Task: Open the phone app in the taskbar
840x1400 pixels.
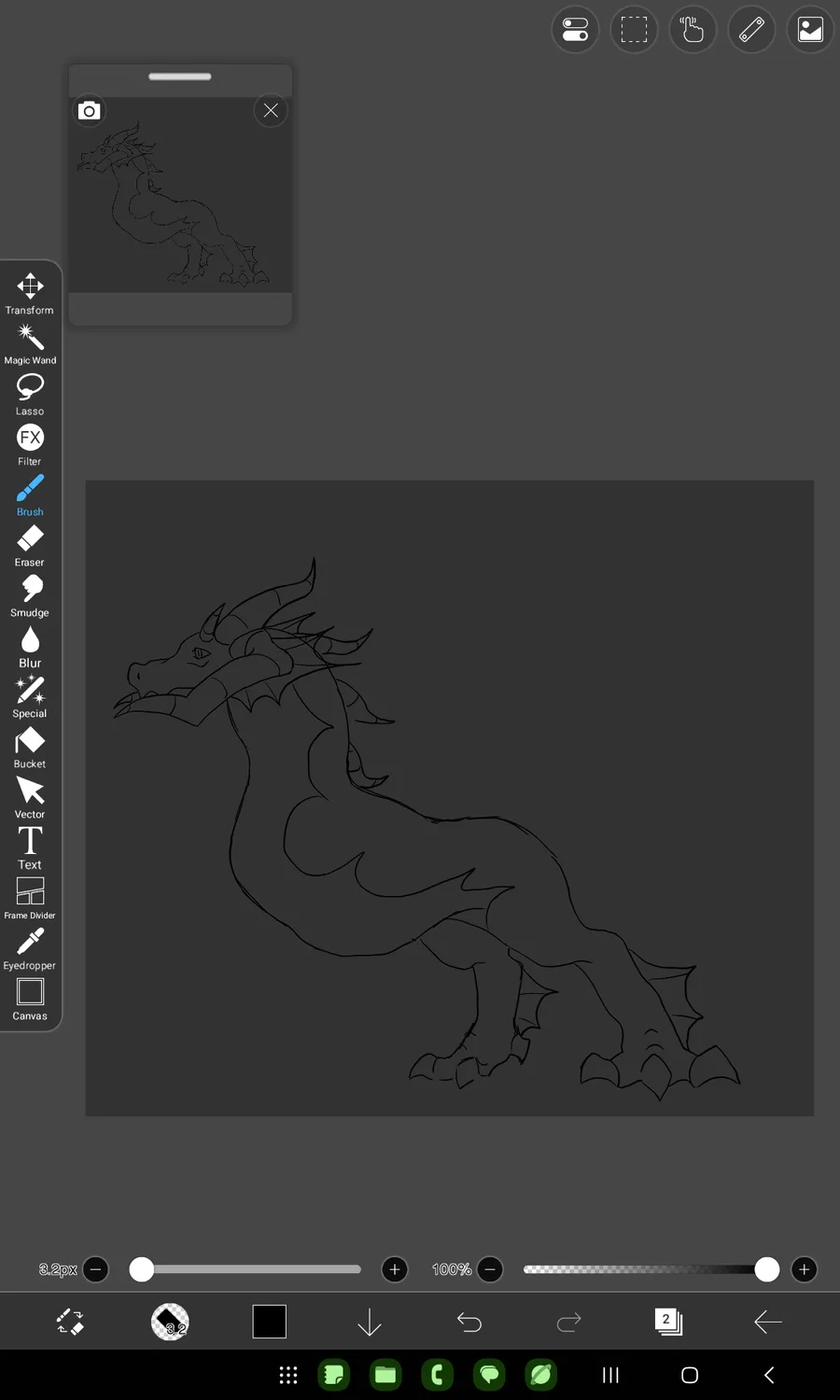Action: click(x=437, y=1375)
